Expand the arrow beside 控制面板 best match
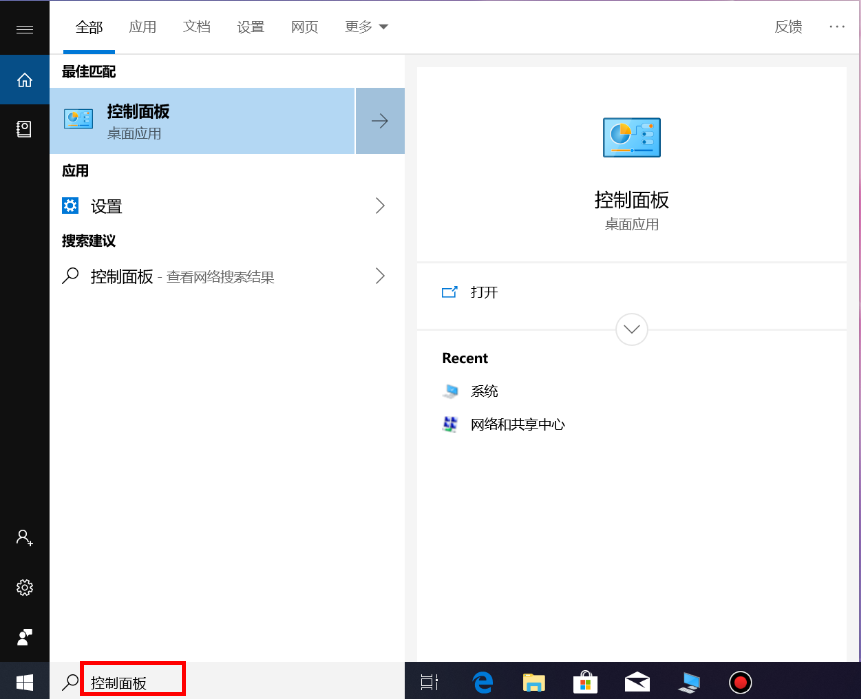The width and height of the screenshot is (861, 699). pyautogui.click(x=380, y=121)
